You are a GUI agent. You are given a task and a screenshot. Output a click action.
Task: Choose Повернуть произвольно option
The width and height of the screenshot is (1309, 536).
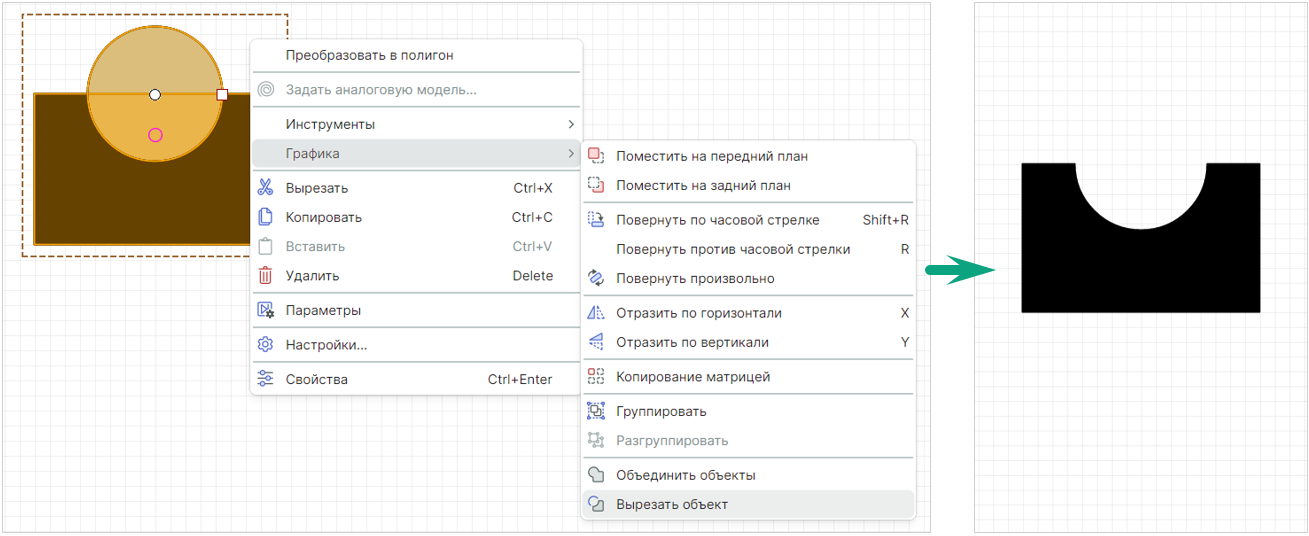tap(694, 279)
